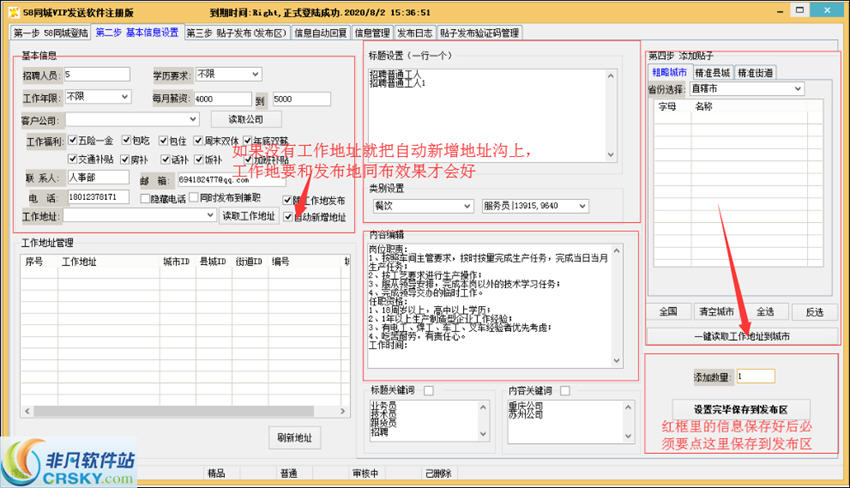The height and width of the screenshot is (488, 850).
Task: Click right arrow of address table scrollbar
Action: [342, 411]
